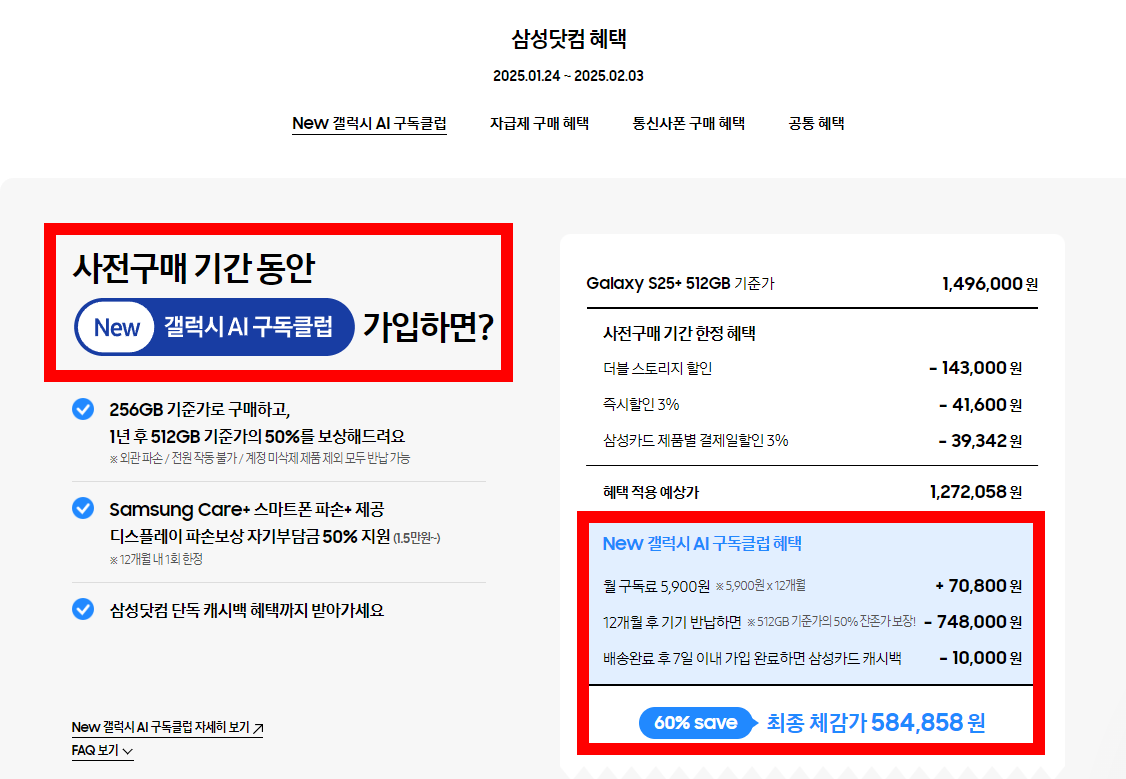The height and width of the screenshot is (779, 1126).
Task: Click the 가입하면? headline text
Action: click(x=429, y=327)
